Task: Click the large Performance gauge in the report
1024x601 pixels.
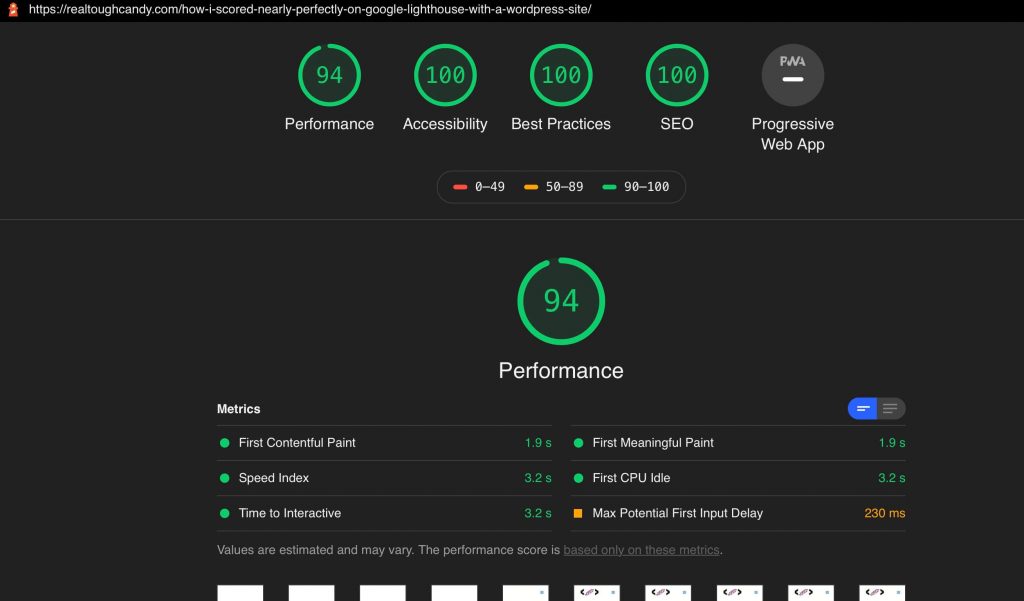Action: [x=561, y=301]
